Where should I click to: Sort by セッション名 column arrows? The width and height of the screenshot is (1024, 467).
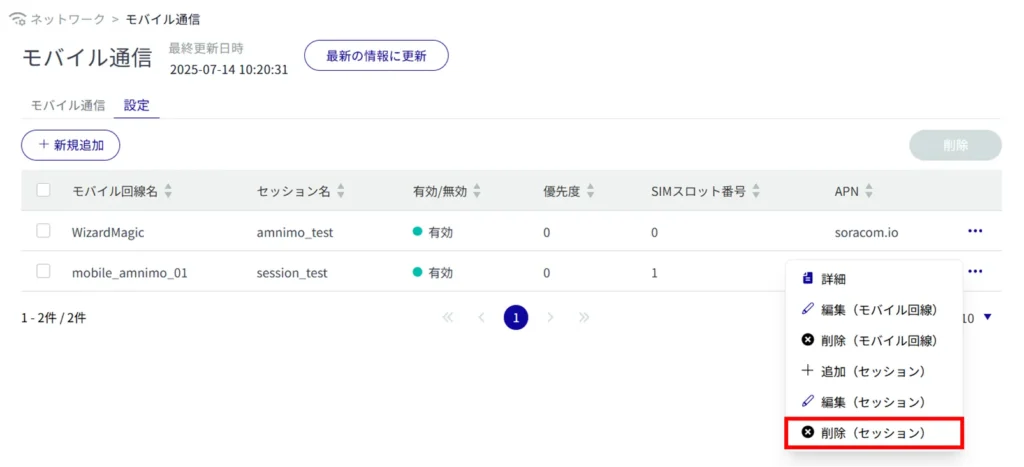[342, 191]
